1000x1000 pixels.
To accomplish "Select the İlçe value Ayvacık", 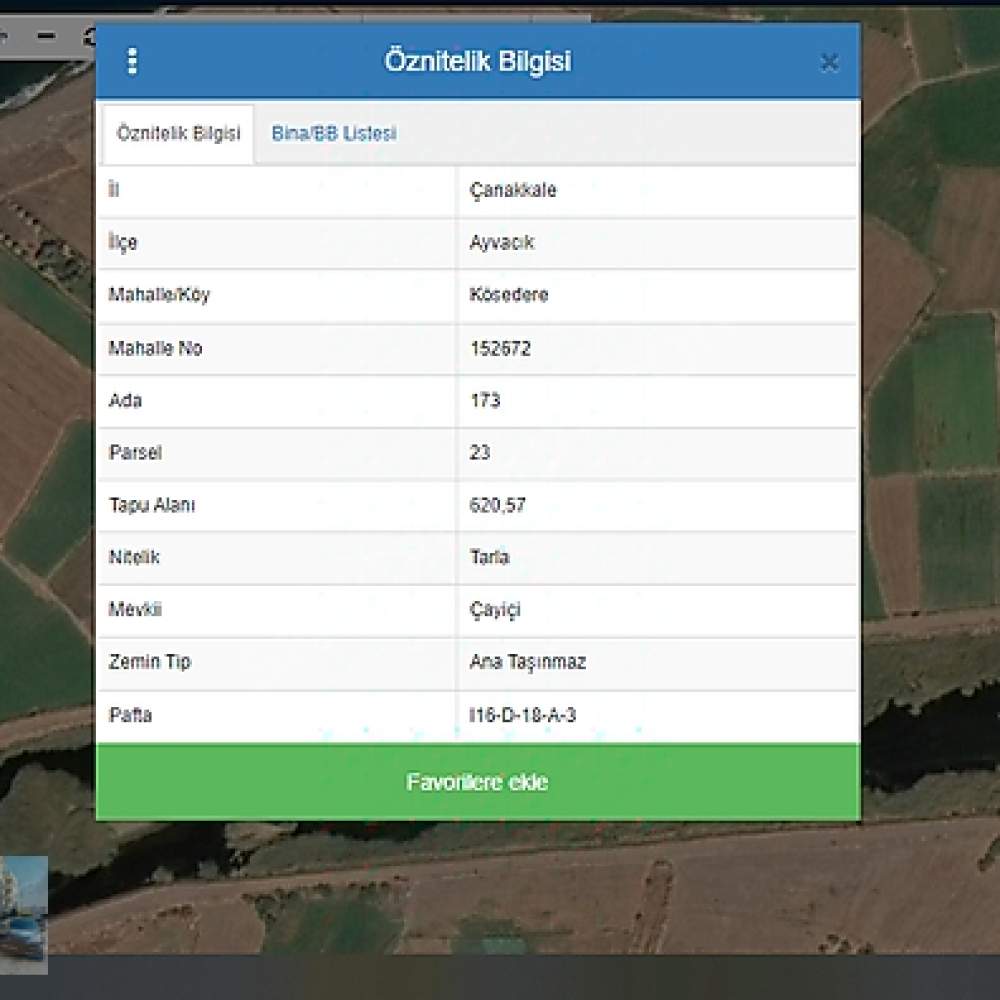I will click(502, 242).
